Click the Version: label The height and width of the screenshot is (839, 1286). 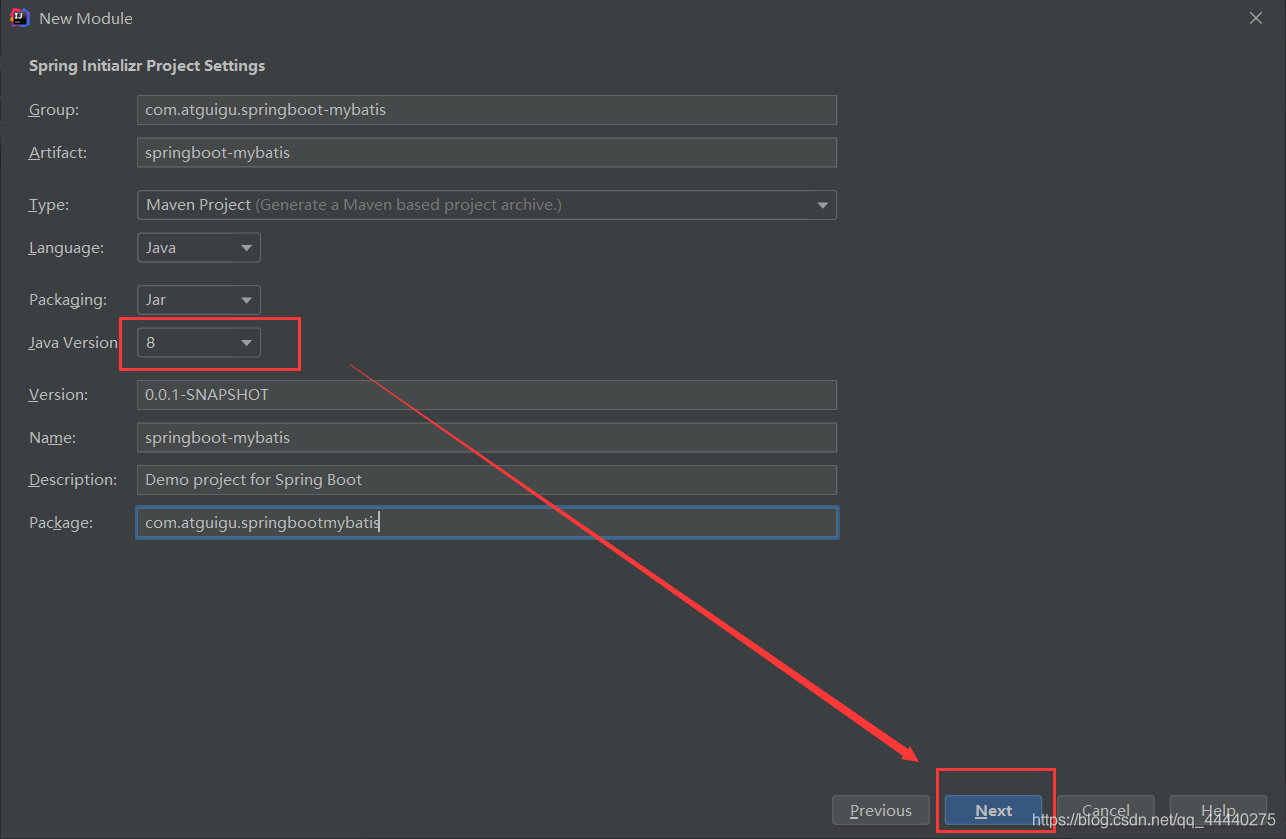click(x=58, y=395)
